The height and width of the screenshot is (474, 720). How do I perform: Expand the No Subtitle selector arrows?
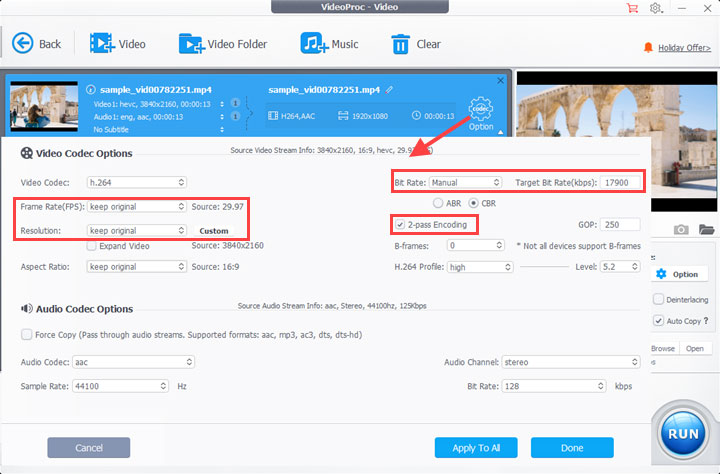point(222,130)
